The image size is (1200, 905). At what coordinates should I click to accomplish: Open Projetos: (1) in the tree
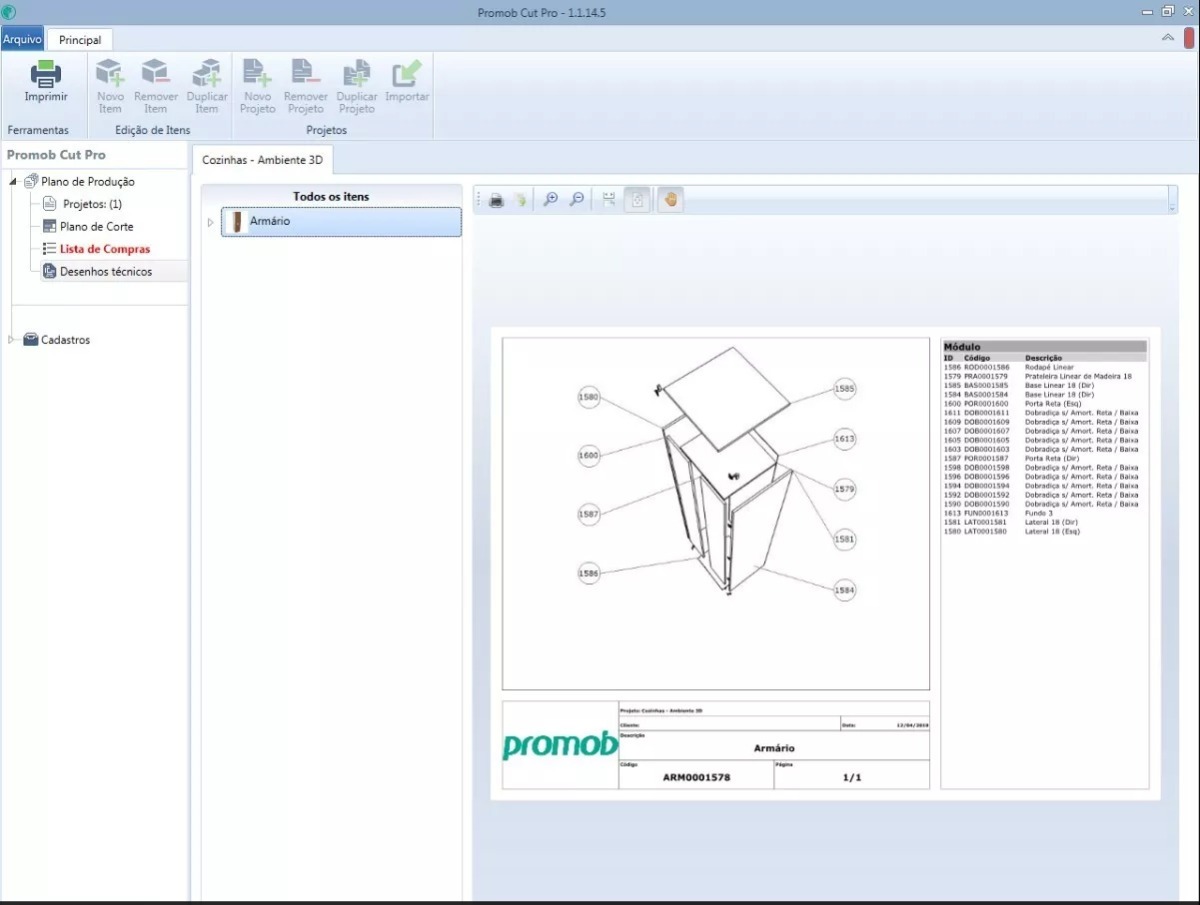(x=92, y=203)
